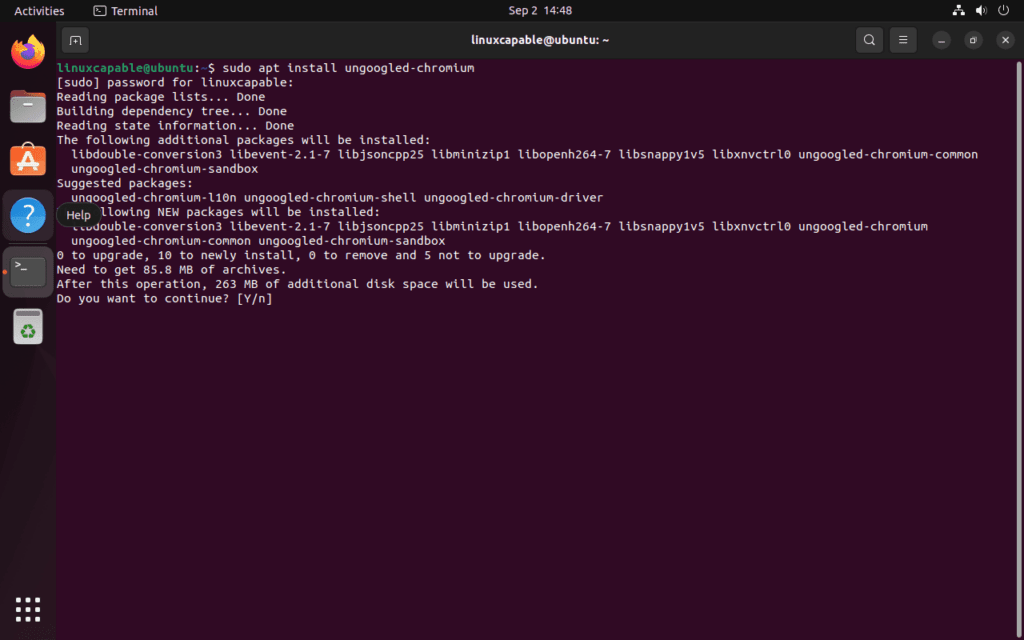Open the Terminal menu in the top bar

(124, 10)
